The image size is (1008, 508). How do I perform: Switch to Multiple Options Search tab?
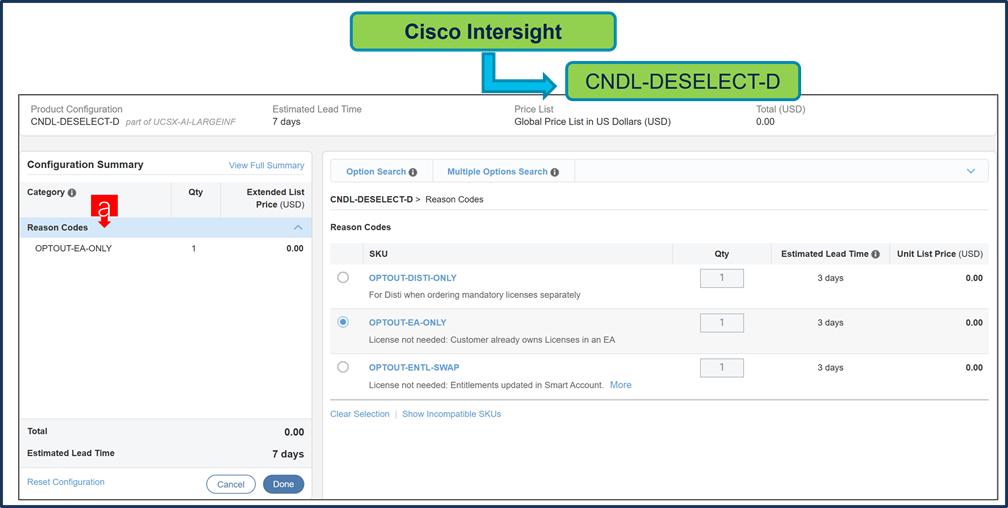tap(503, 172)
